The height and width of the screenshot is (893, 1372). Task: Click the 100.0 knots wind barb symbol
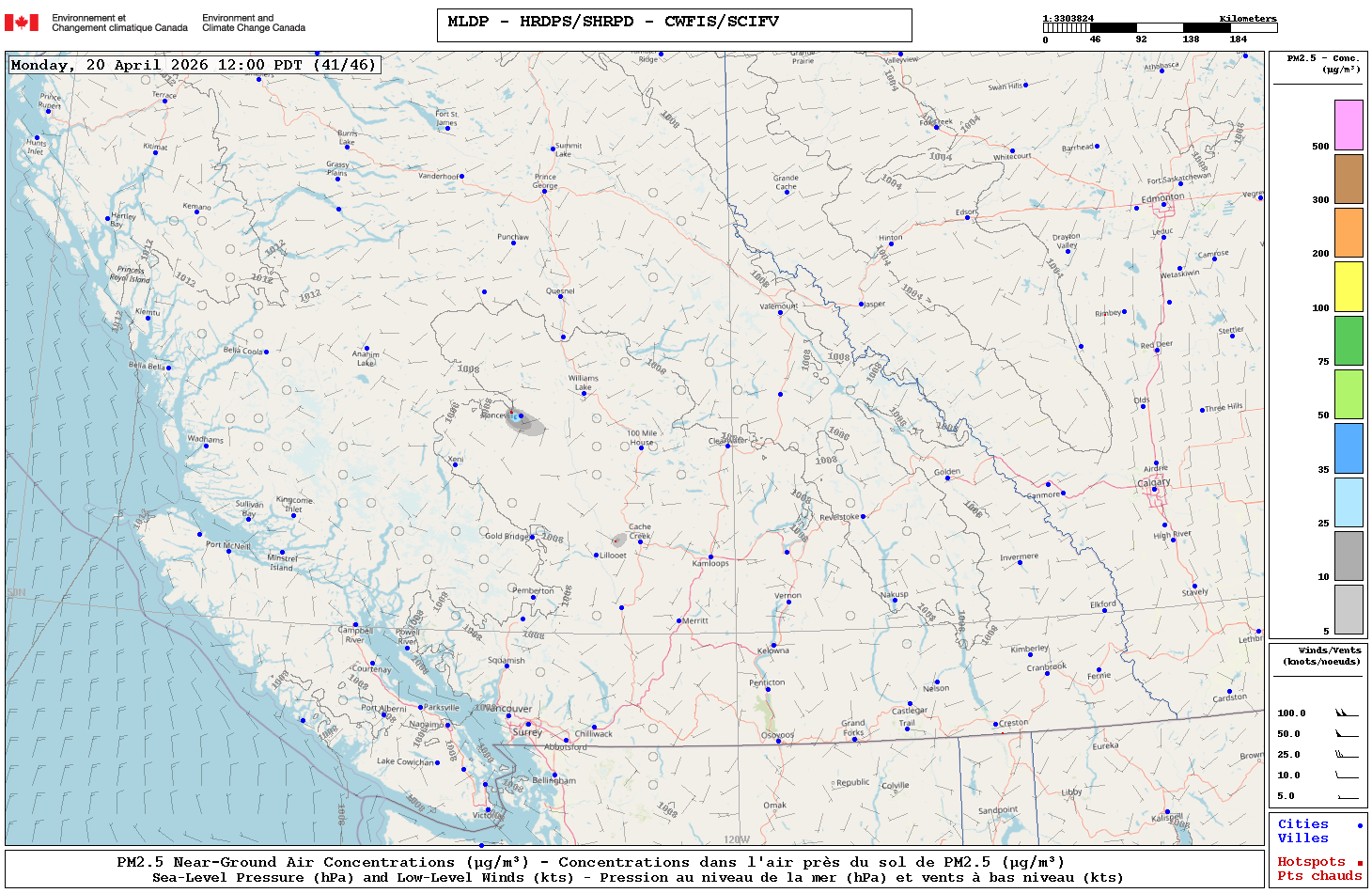1347,713
